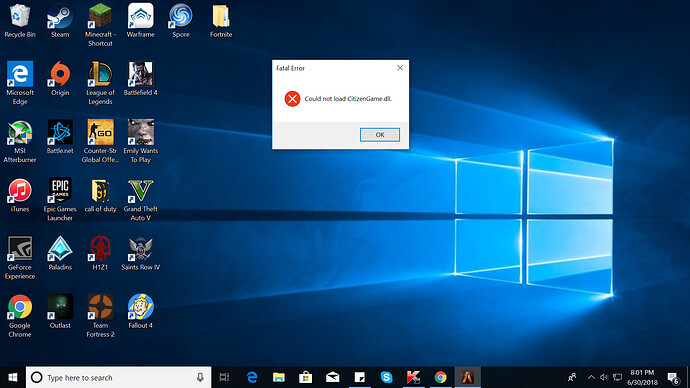The image size is (690, 388).
Task: Select the Team Fortress 2 icon
Action: pos(100,316)
